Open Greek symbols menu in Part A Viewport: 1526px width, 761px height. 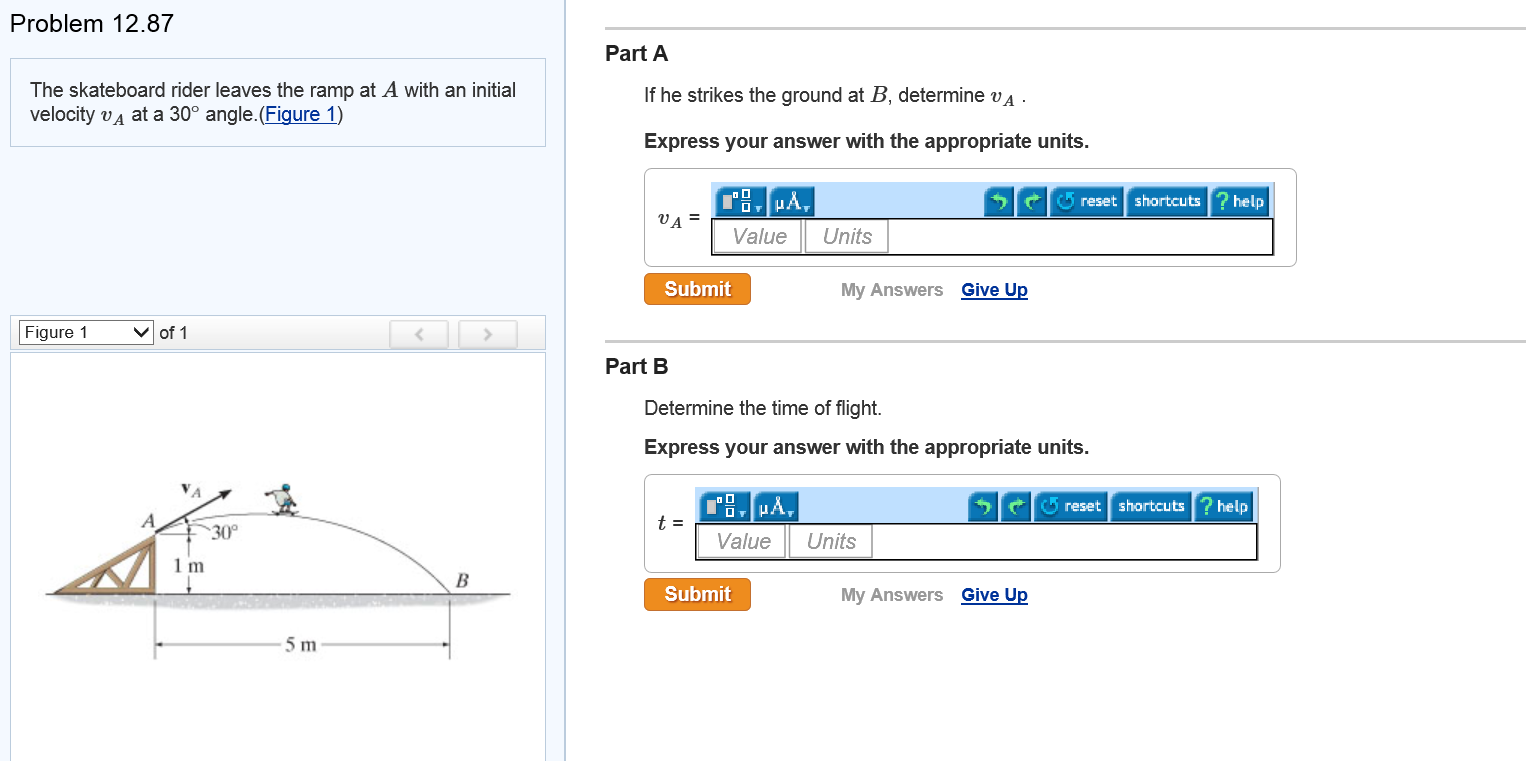(792, 201)
